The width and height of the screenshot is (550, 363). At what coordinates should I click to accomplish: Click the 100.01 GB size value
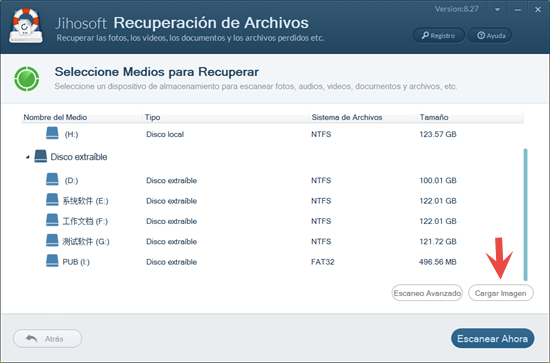(438, 181)
